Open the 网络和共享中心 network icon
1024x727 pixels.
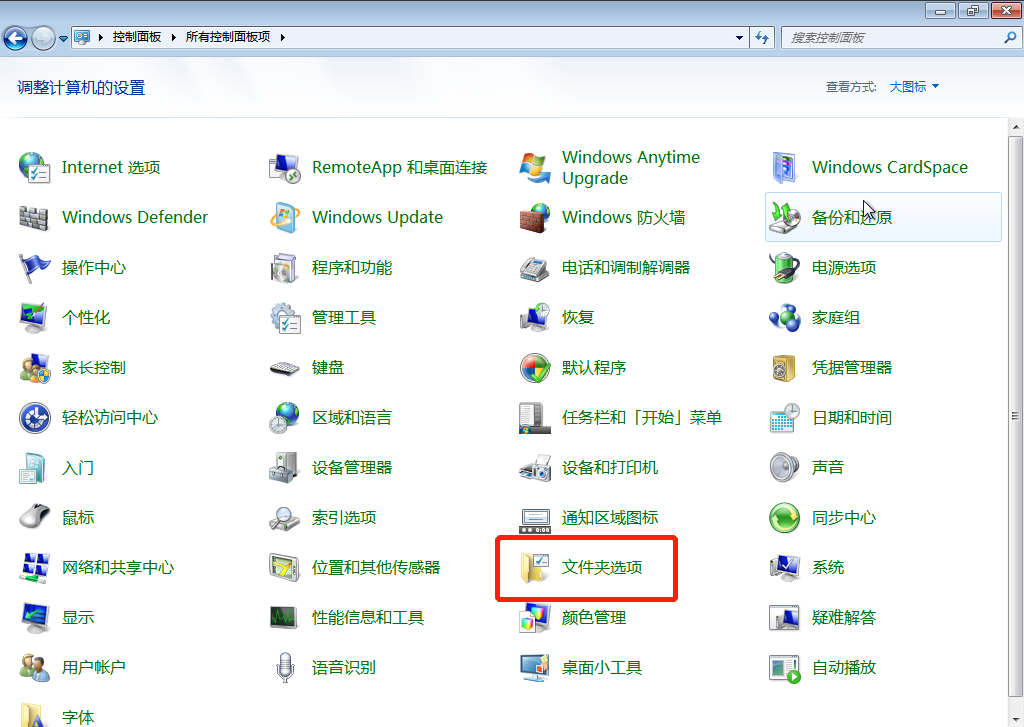35,568
